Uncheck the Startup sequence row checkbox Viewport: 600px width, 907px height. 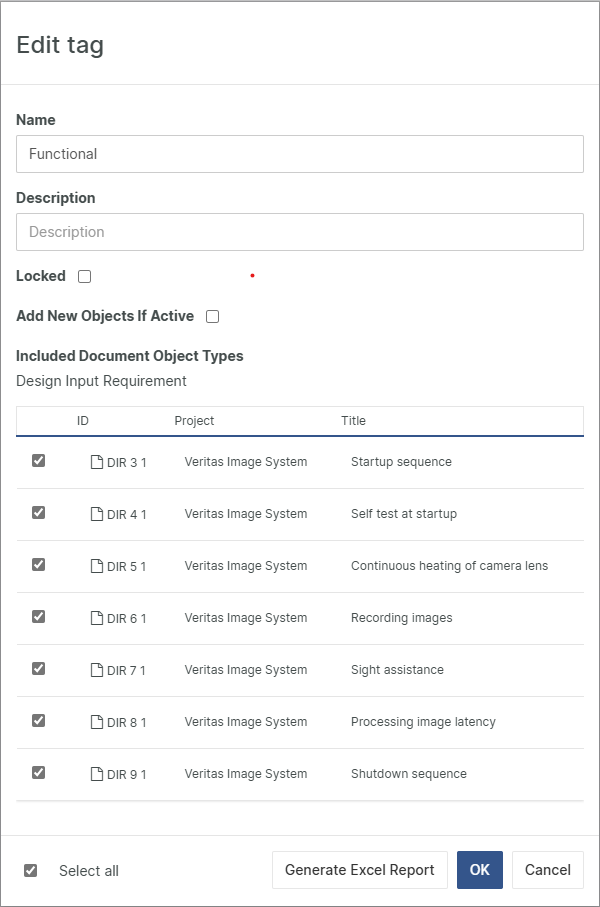38,461
